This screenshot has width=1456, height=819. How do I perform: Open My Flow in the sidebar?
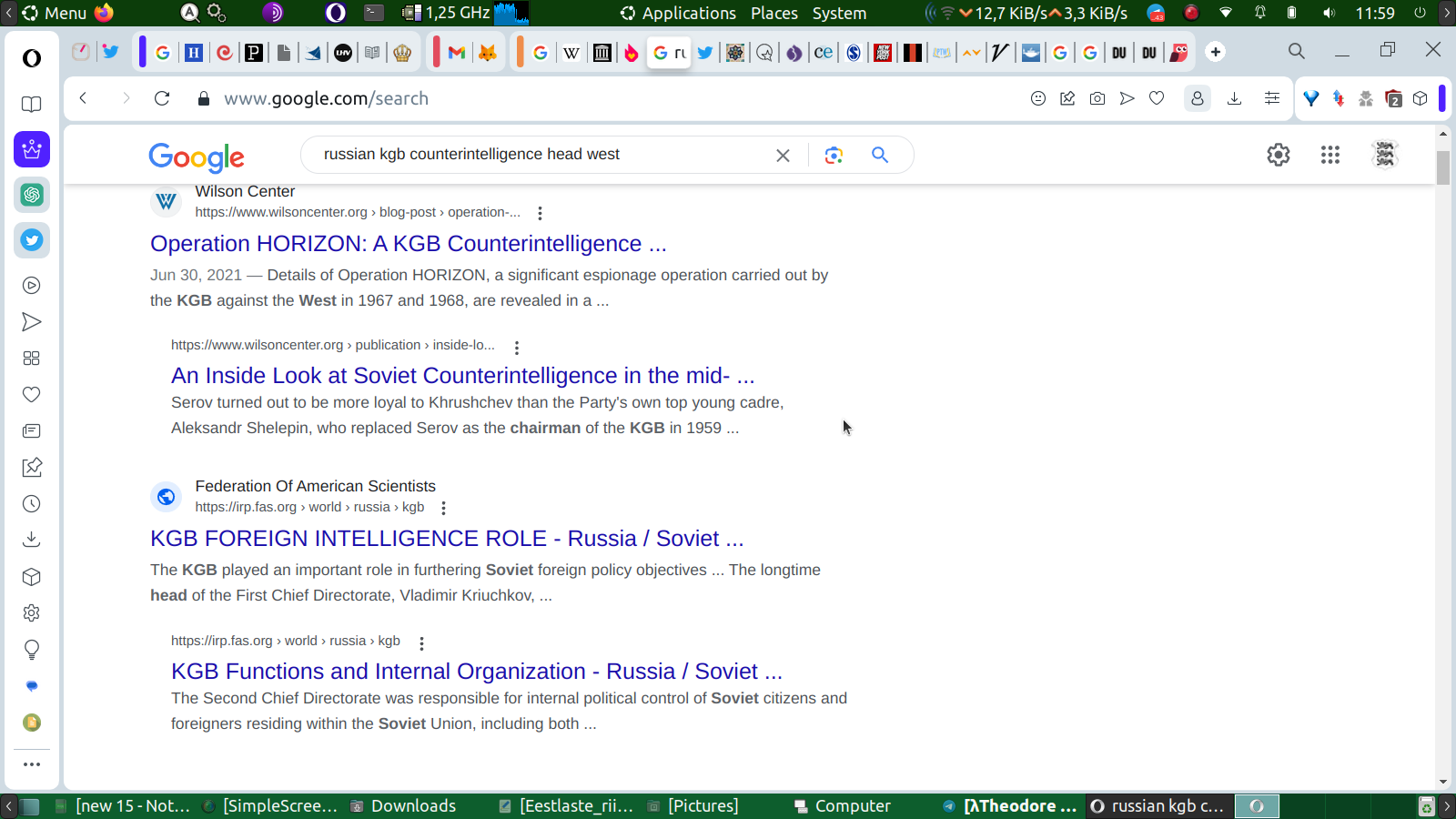(32, 322)
